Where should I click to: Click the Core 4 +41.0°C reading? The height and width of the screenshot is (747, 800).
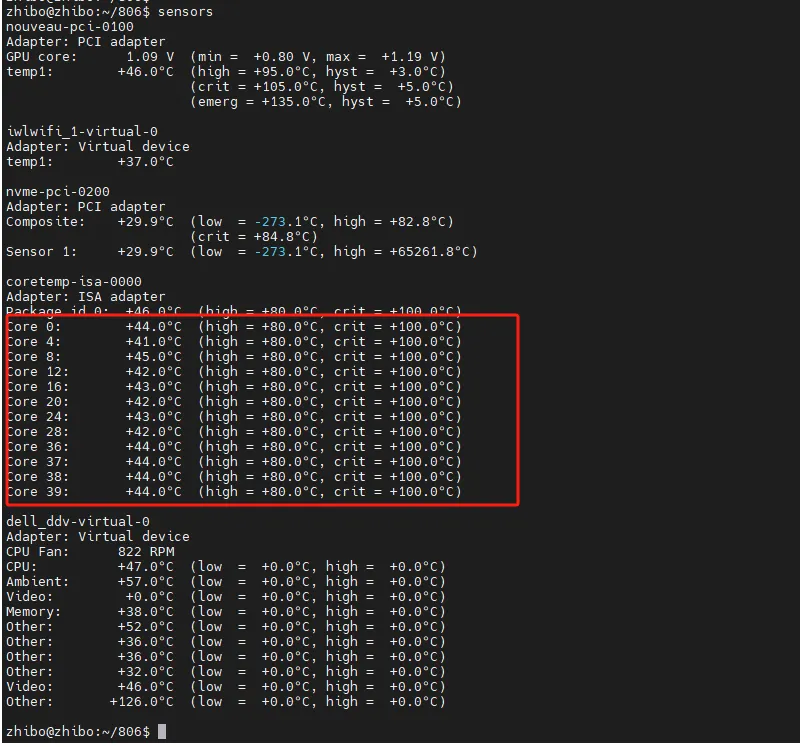pyautogui.click(x=154, y=341)
